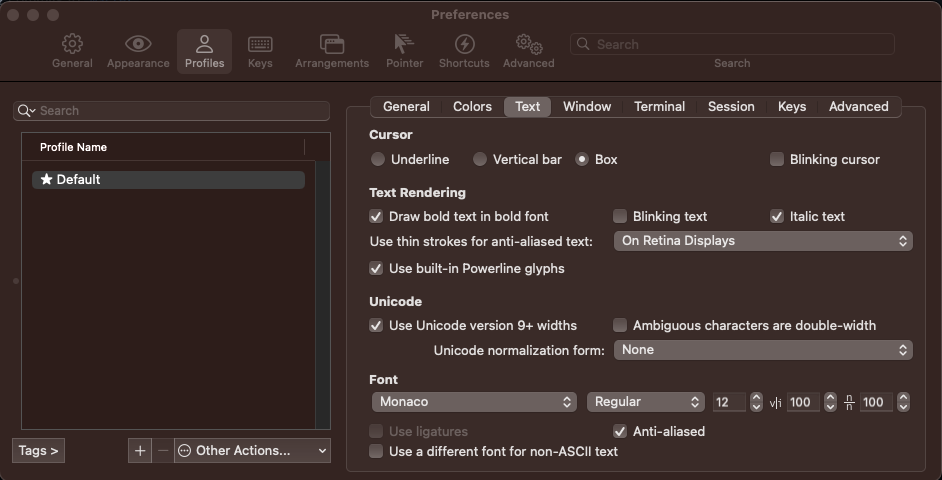The image size is (942, 480).
Task: Switch to the Session tab
Action: [731, 106]
